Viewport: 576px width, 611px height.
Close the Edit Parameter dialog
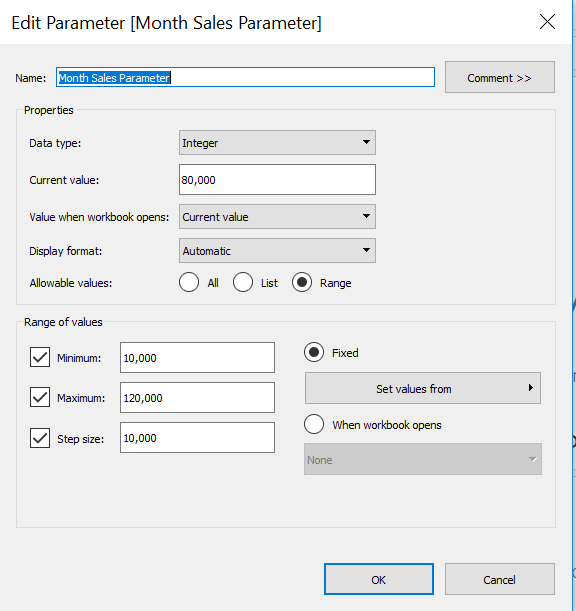tap(547, 22)
